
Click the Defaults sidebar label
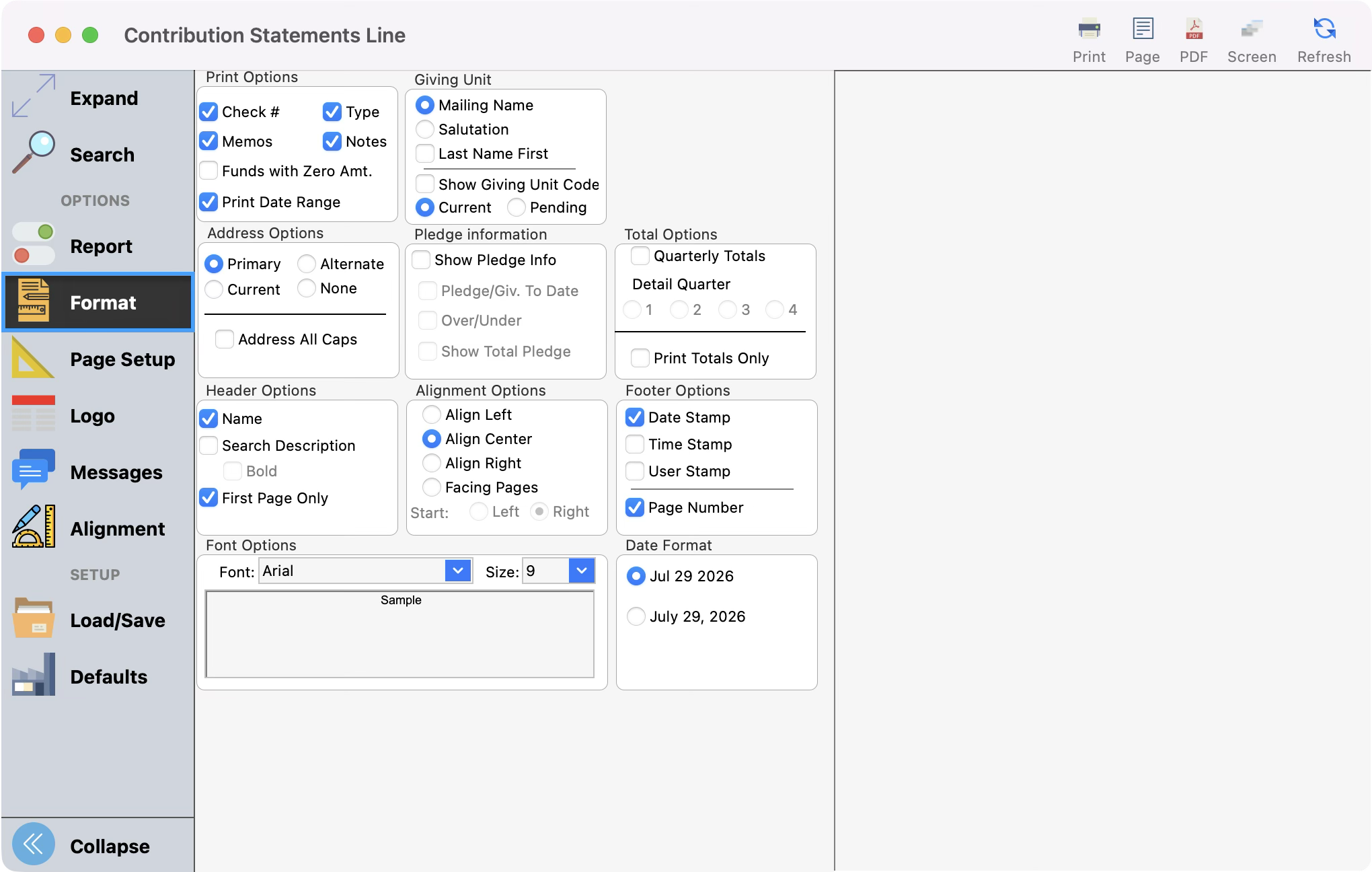tap(109, 677)
